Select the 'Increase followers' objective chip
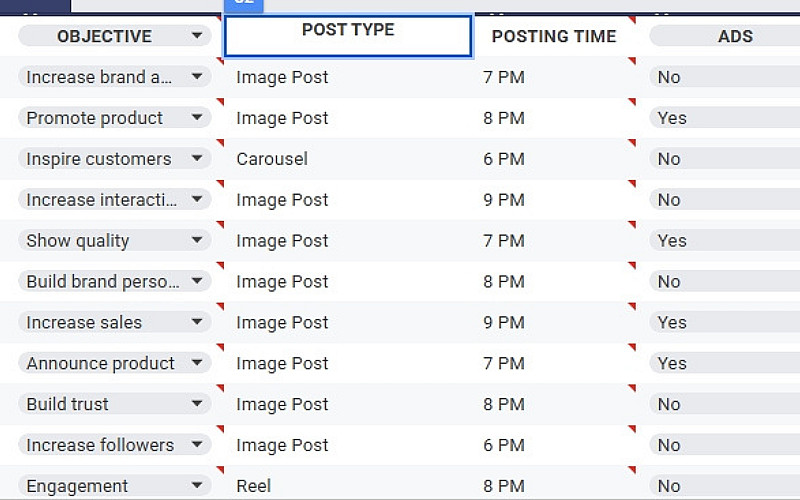Viewport: 800px width, 500px height. (100, 445)
